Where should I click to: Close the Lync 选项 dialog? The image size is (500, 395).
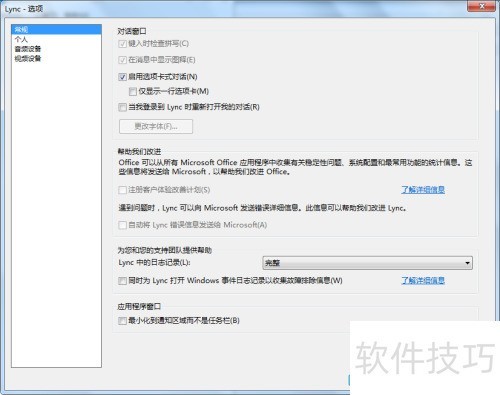[x=481, y=6]
